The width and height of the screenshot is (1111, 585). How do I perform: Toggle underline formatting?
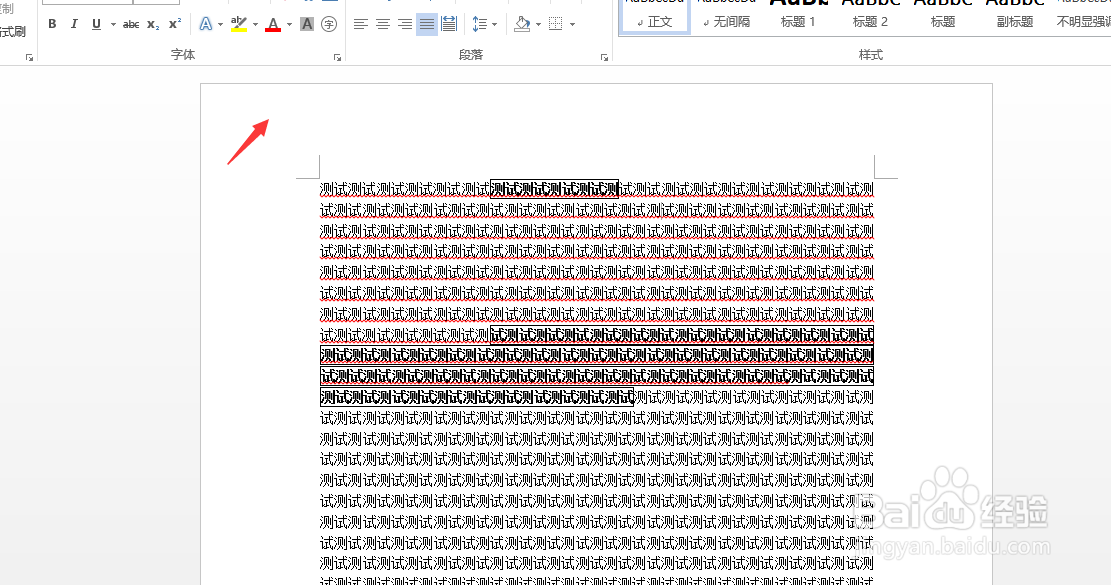pyautogui.click(x=96, y=24)
